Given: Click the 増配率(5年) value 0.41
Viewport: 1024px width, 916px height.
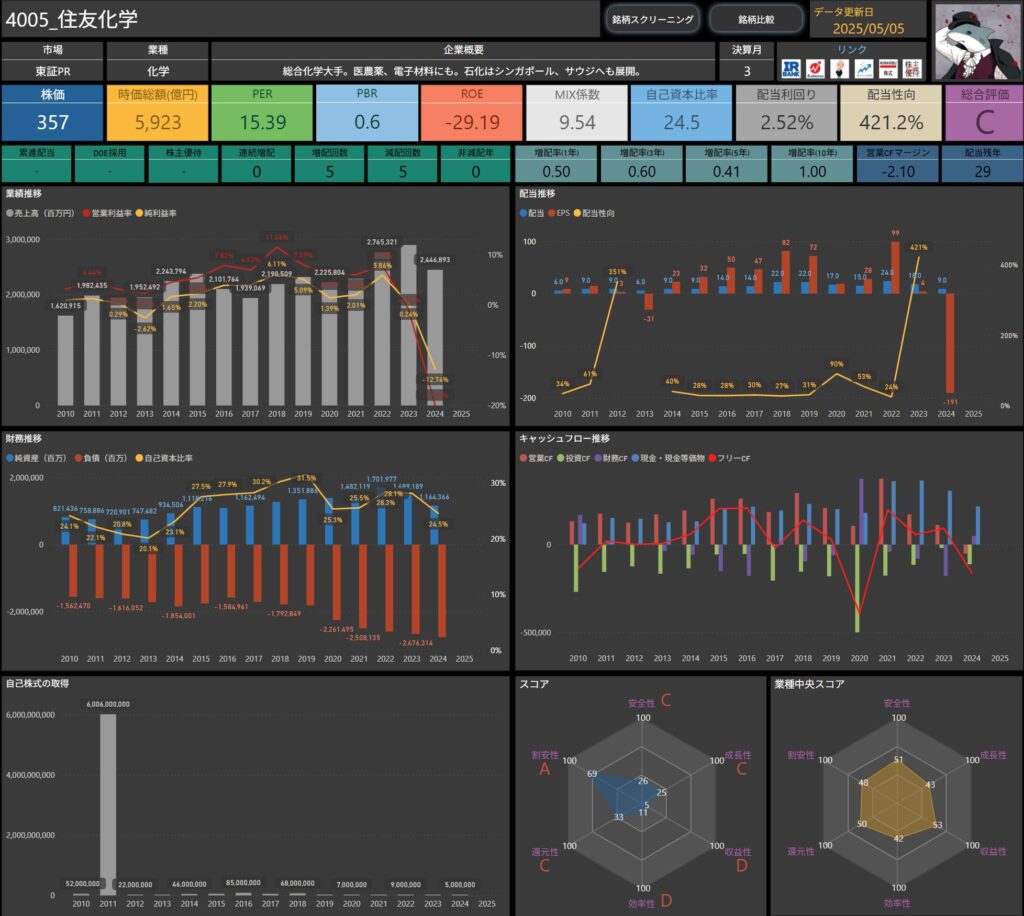Looking at the screenshot, I should click(726, 172).
